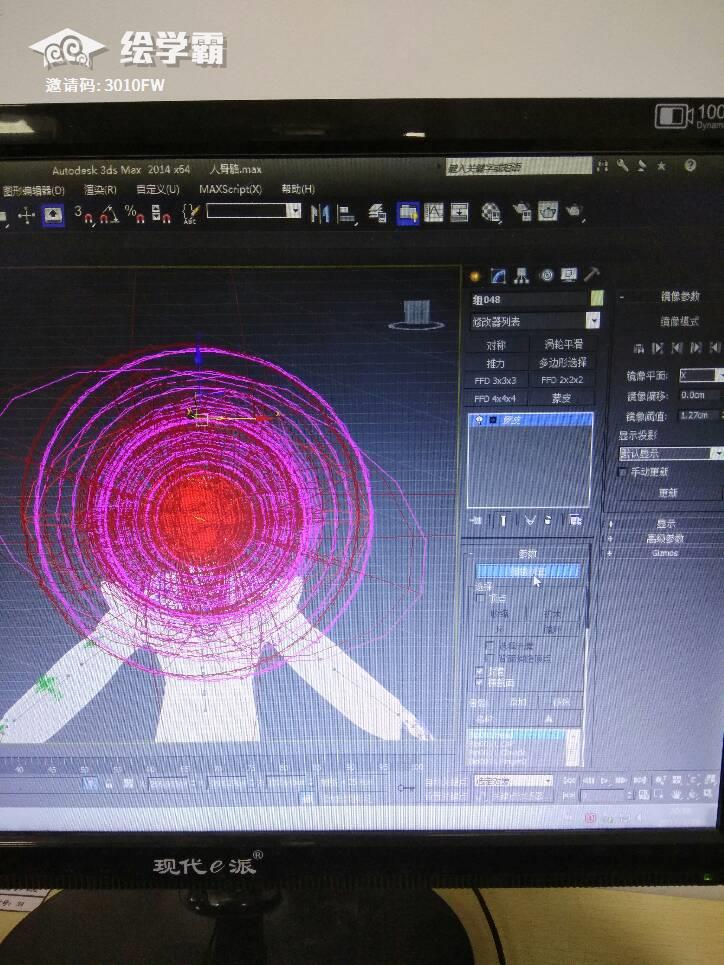Apply the 推力 modifier button
The width and height of the screenshot is (724, 965).
(497, 363)
